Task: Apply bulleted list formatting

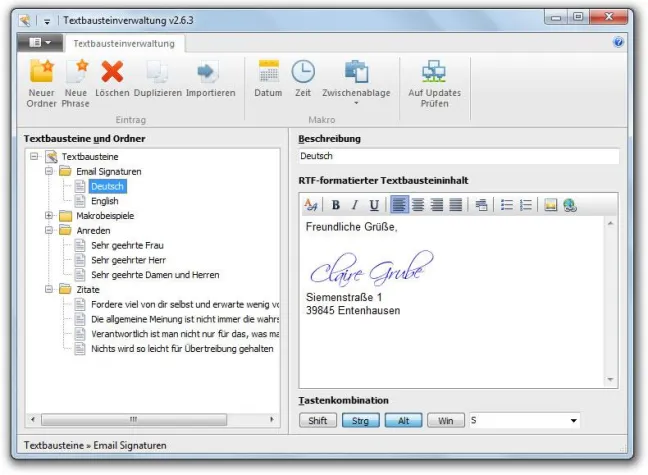Action: click(x=507, y=205)
